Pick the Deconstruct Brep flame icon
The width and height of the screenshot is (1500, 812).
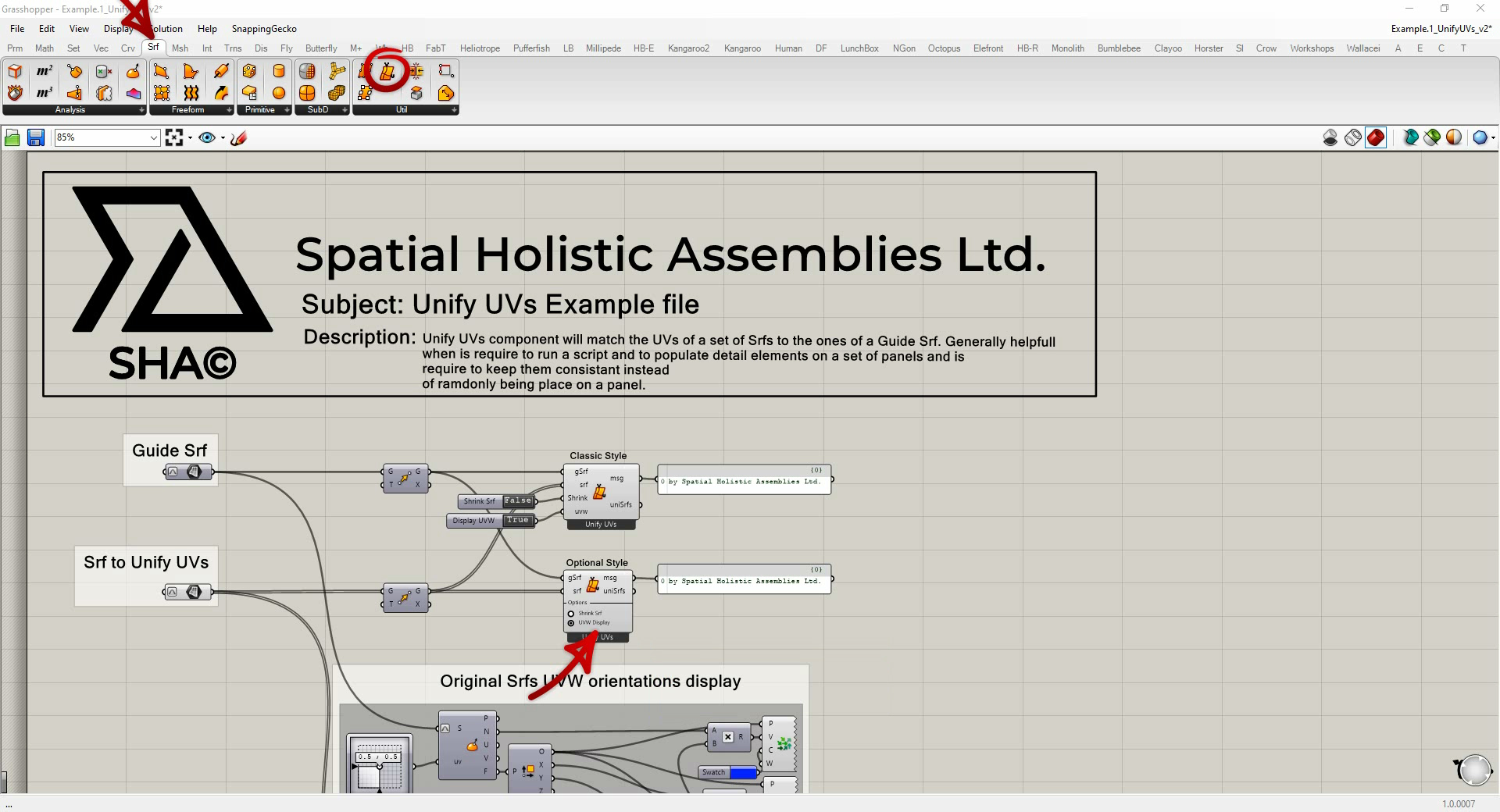click(15, 93)
